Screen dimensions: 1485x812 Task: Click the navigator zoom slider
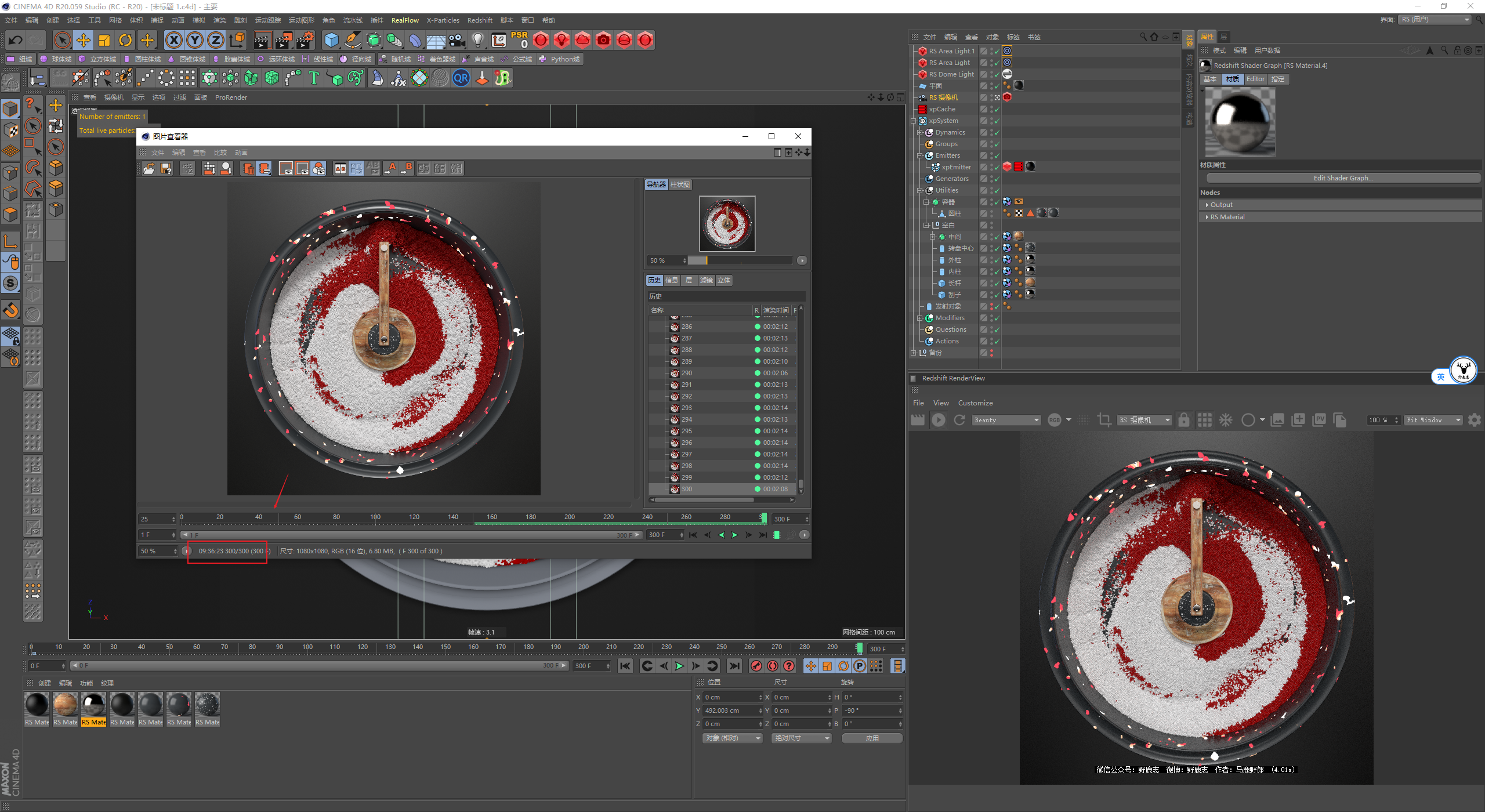point(740,260)
